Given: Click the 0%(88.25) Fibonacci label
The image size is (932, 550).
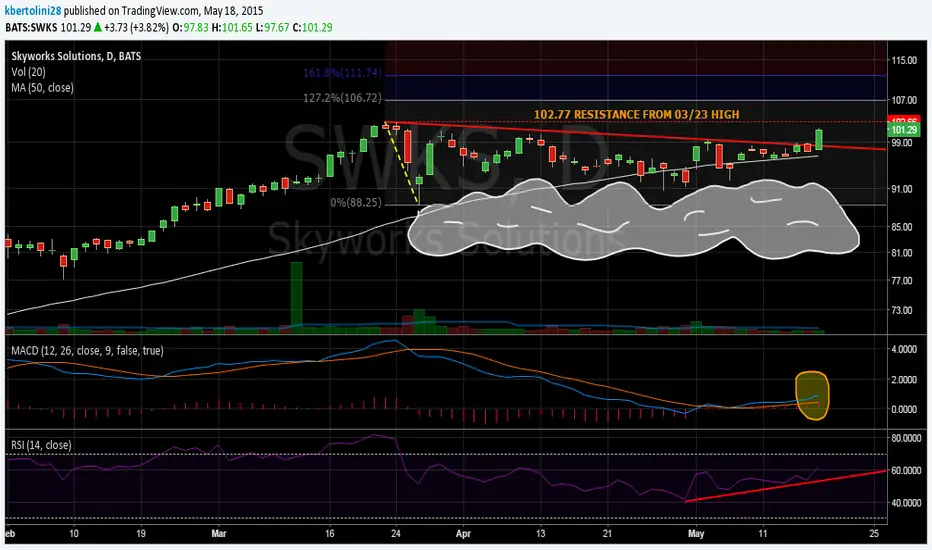Looking at the screenshot, I should 356,203.
